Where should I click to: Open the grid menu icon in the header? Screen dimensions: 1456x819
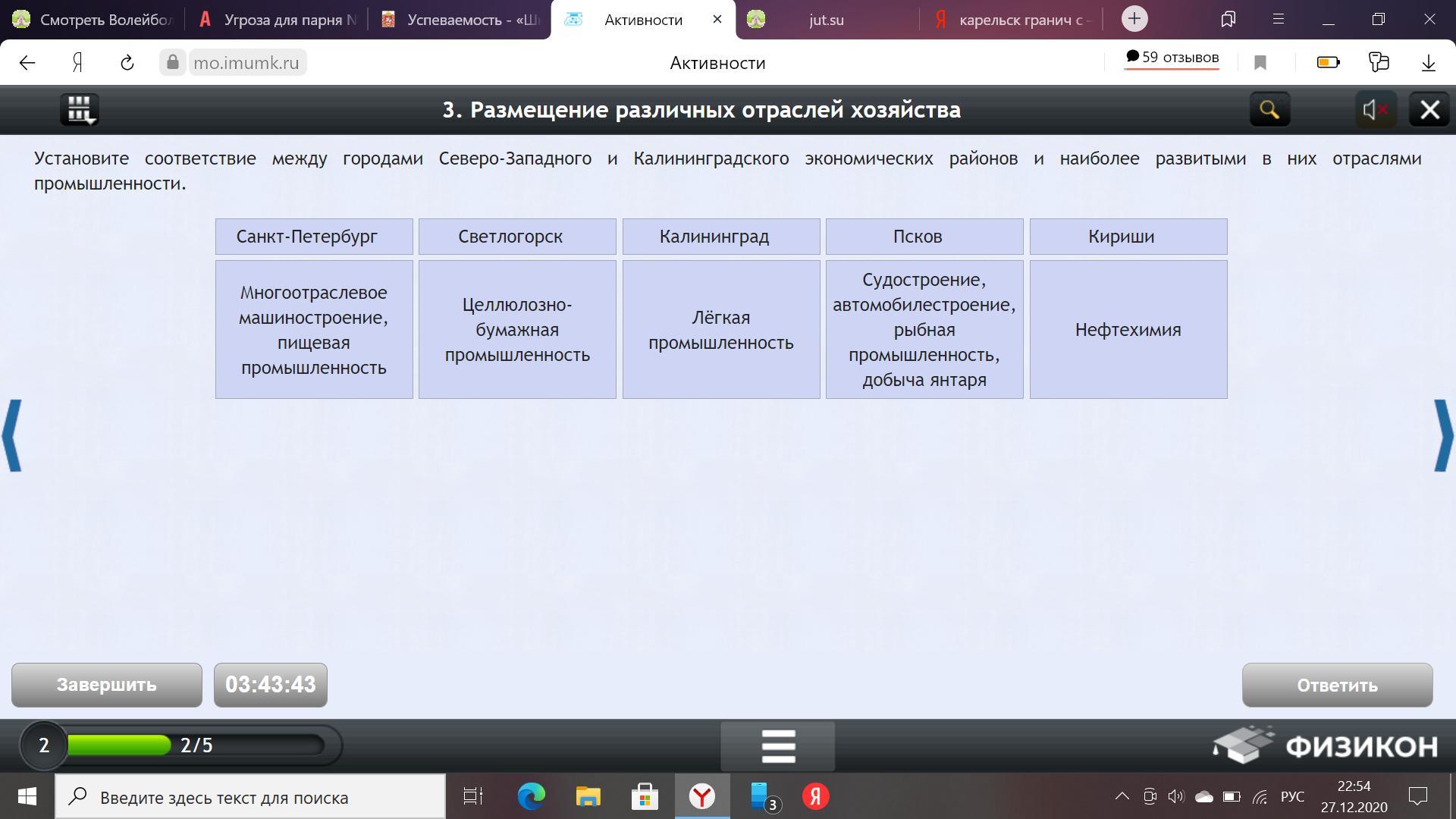[x=79, y=110]
